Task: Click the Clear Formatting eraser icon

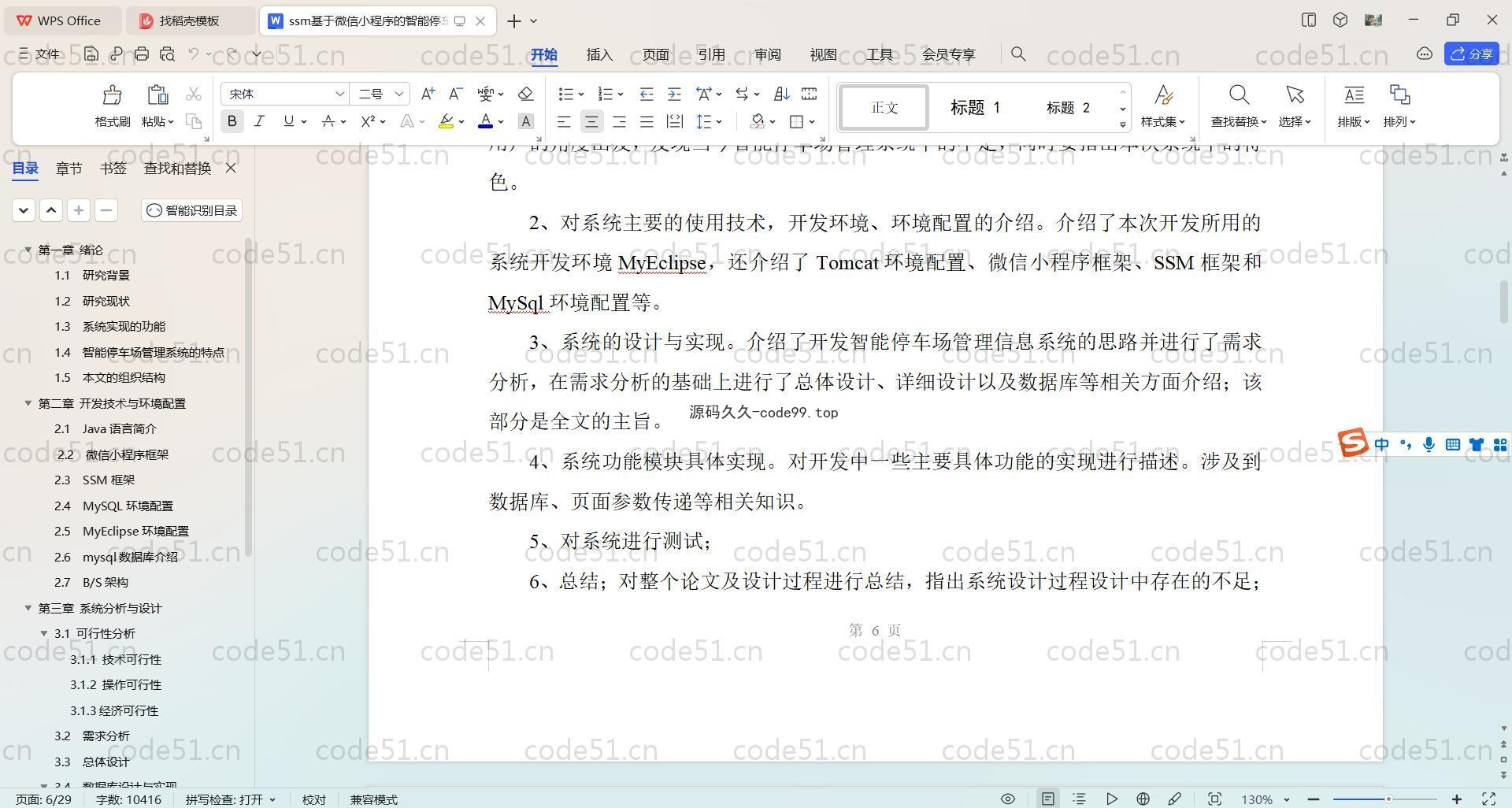Action: [526, 94]
